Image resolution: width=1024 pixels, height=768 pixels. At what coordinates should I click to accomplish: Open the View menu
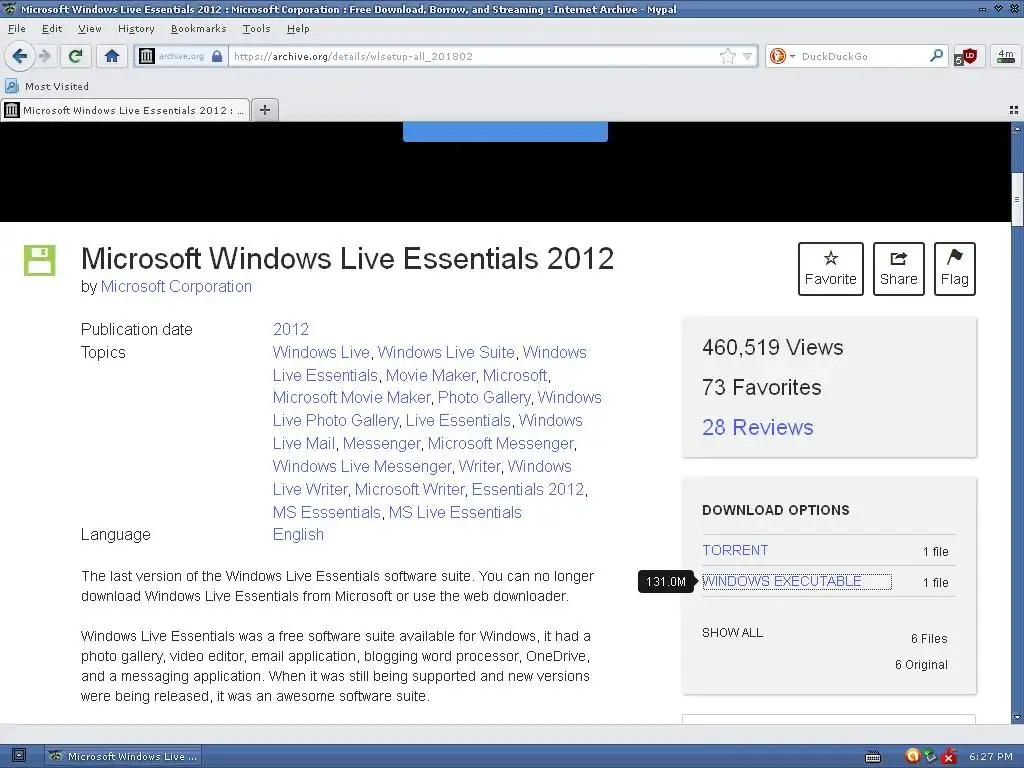[x=89, y=29]
